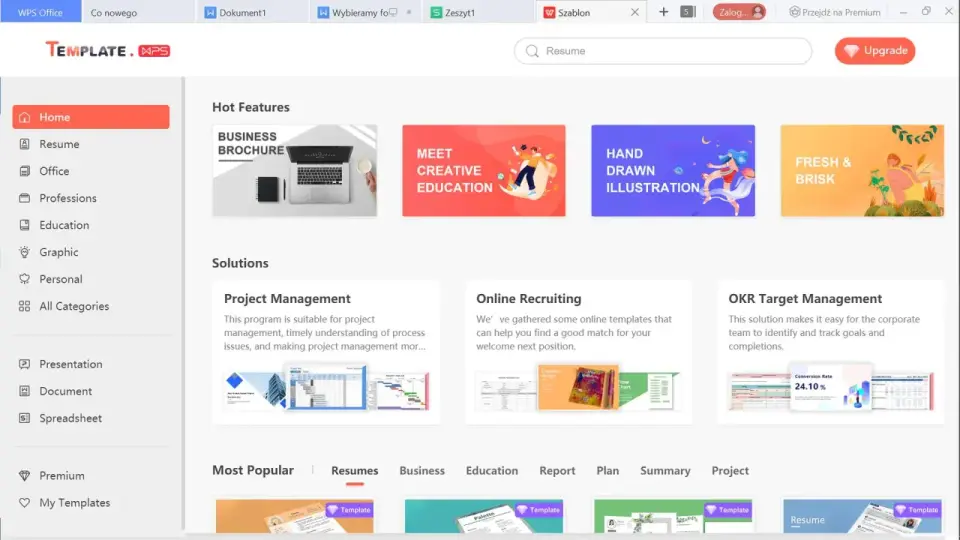Click the sidebar vertical scrollbar

(183, 303)
